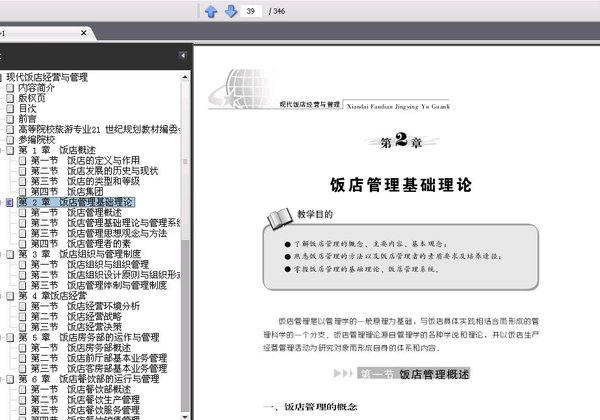The height and width of the screenshot is (420, 600).
Task: Collapse 第 3 章 tree node
Action: [x=1, y=254]
